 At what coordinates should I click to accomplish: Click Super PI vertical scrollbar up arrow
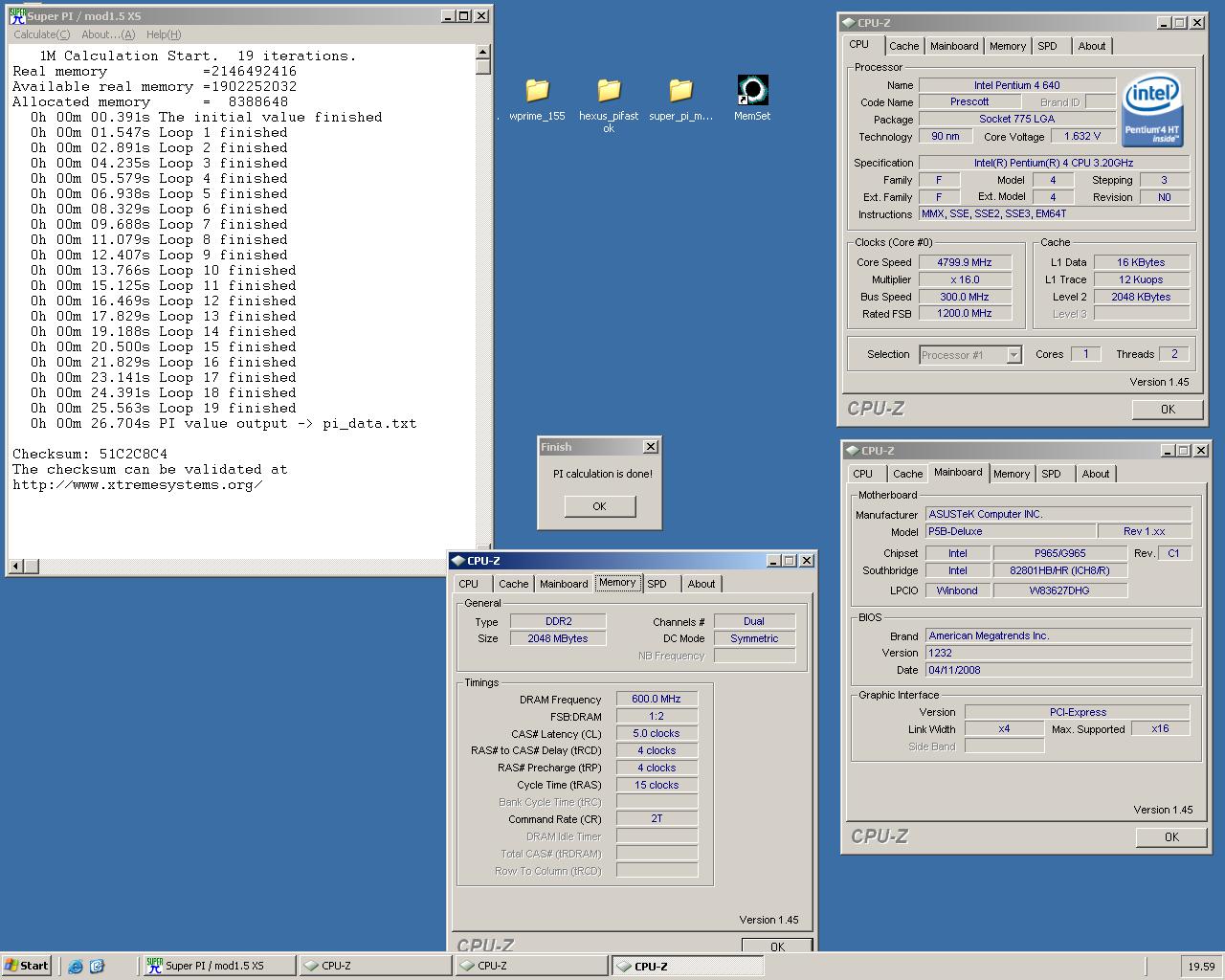483,52
